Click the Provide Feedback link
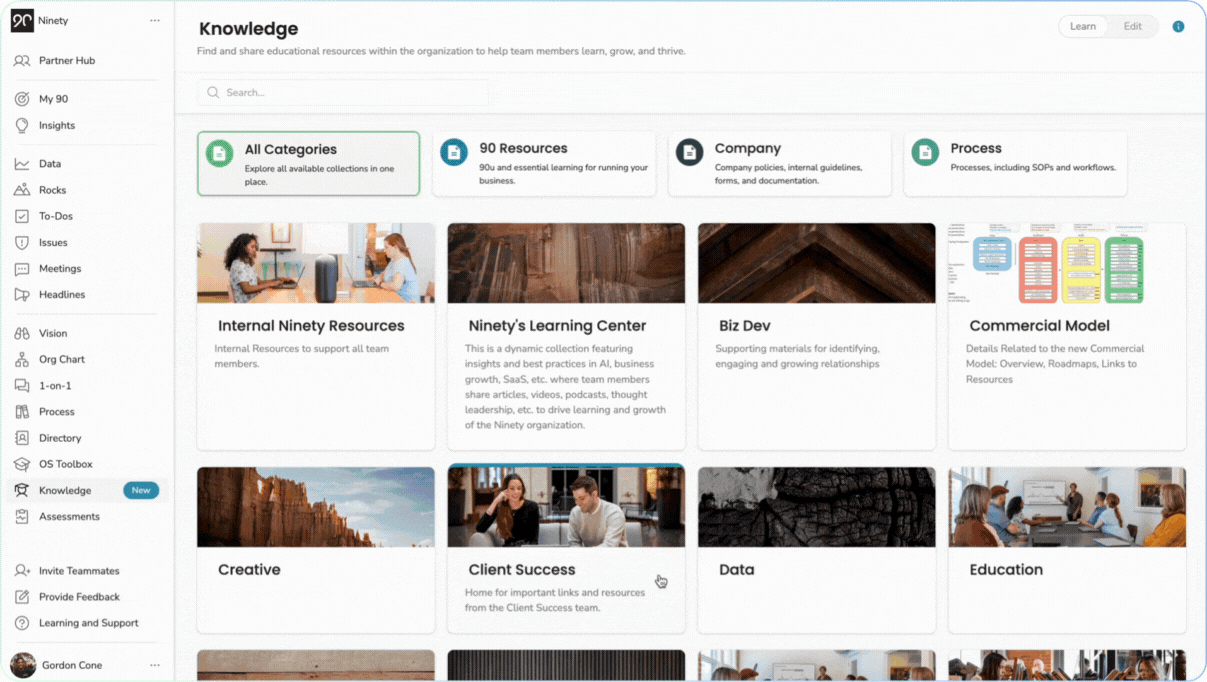Image resolution: width=1207 pixels, height=682 pixels. (79, 597)
